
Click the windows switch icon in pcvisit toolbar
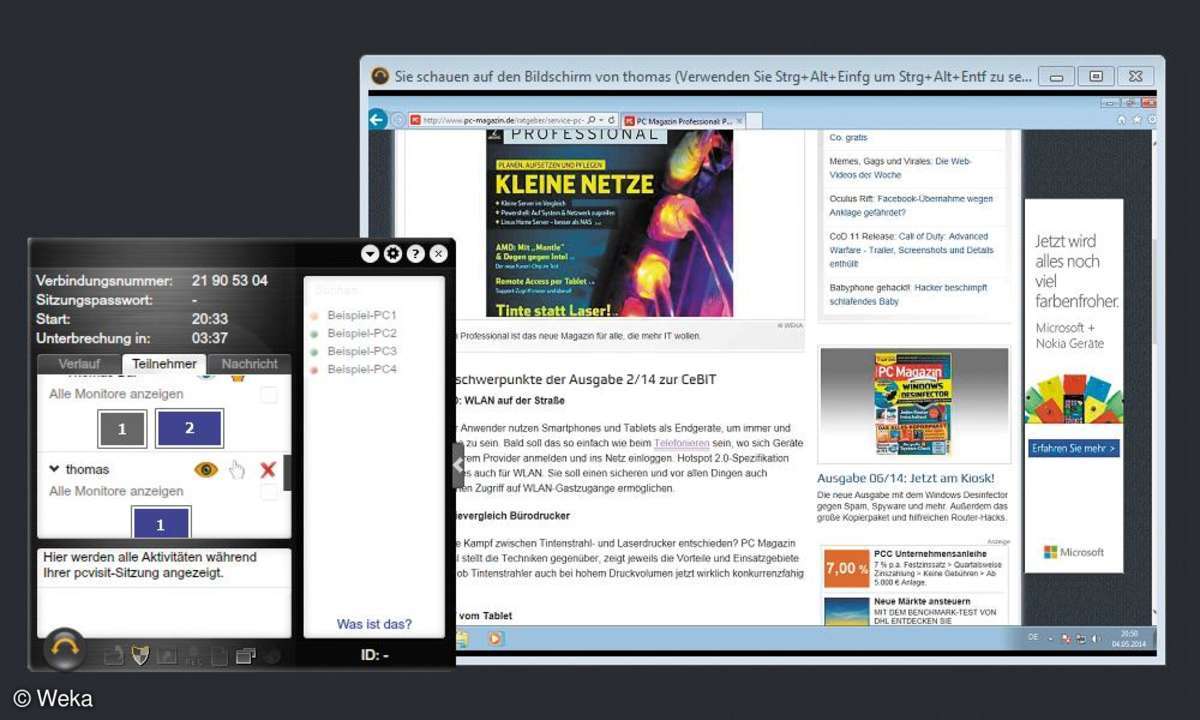click(245, 656)
